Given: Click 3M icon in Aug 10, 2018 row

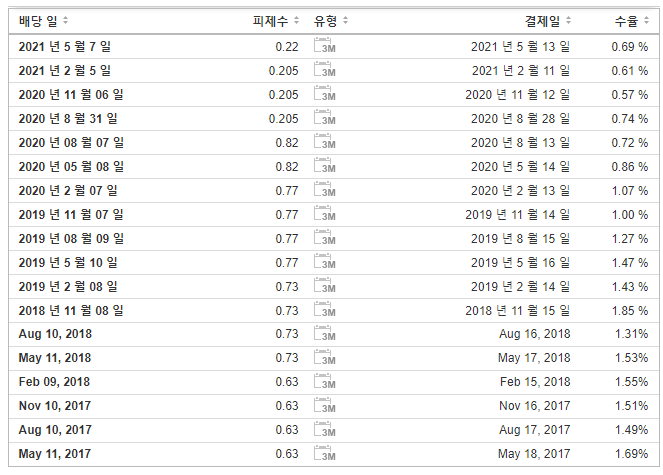Looking at the screenshot, I should tap(325, 334).
